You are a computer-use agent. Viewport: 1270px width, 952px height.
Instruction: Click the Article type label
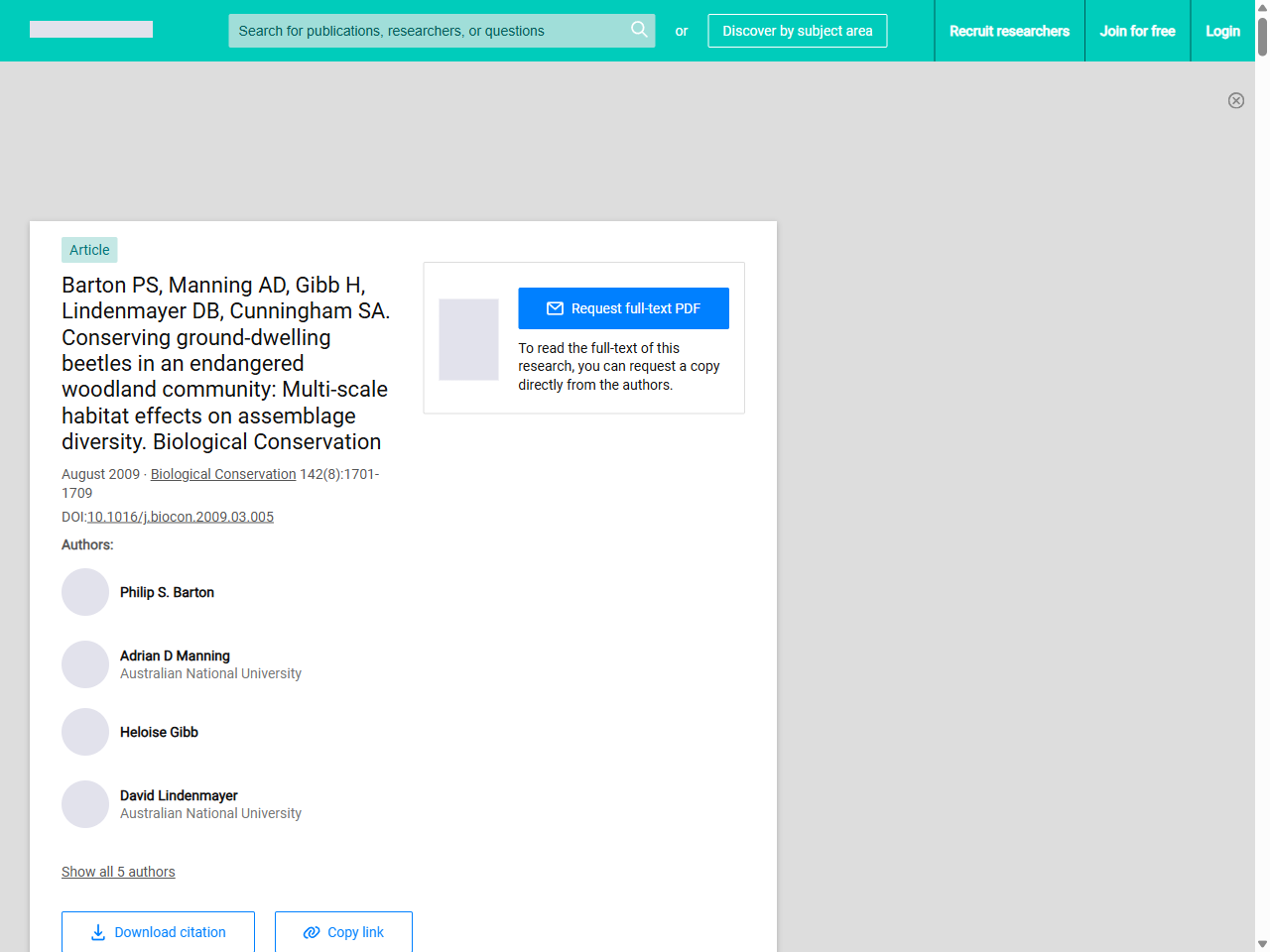(88, 250)
